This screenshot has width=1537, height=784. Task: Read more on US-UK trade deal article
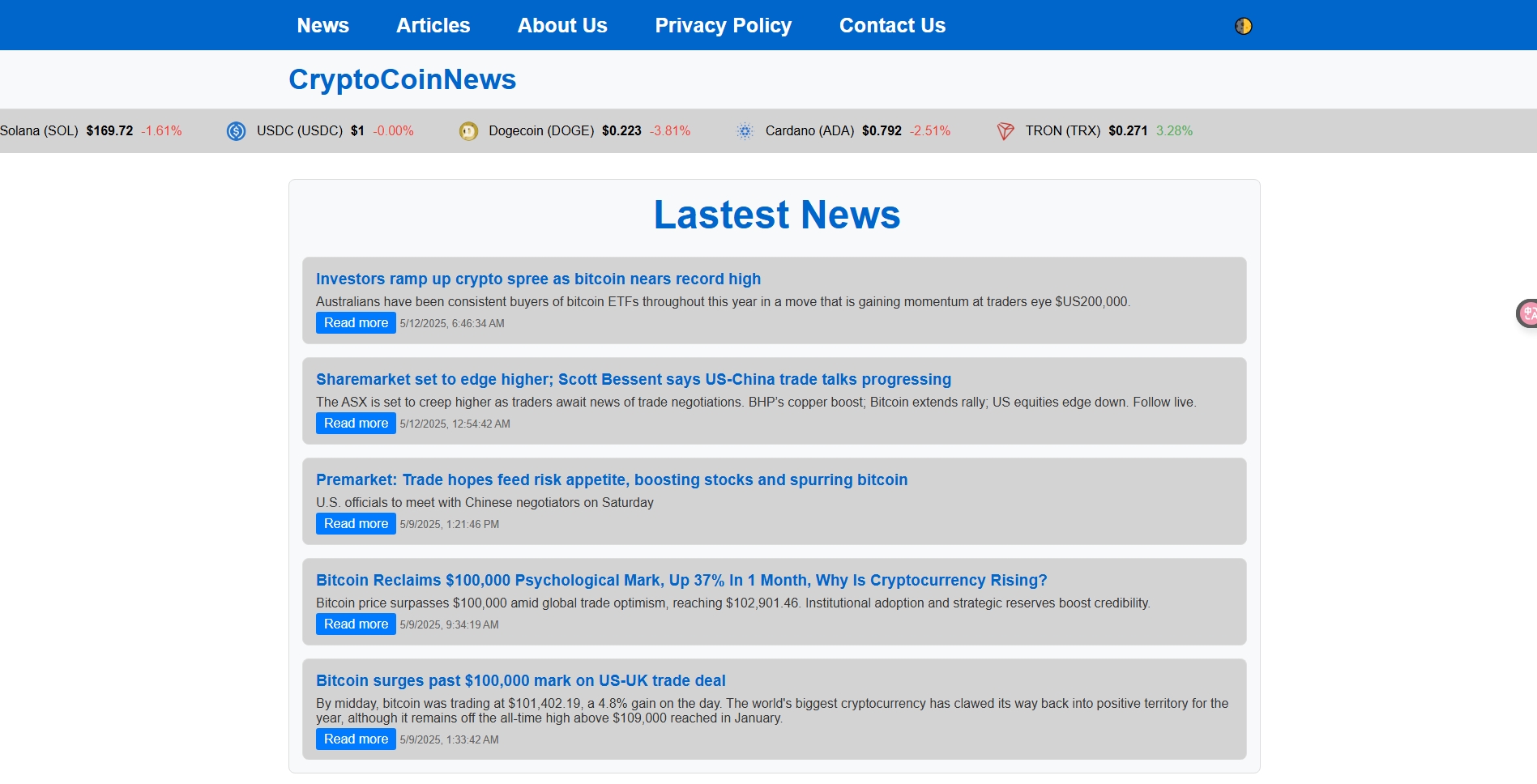356,739
